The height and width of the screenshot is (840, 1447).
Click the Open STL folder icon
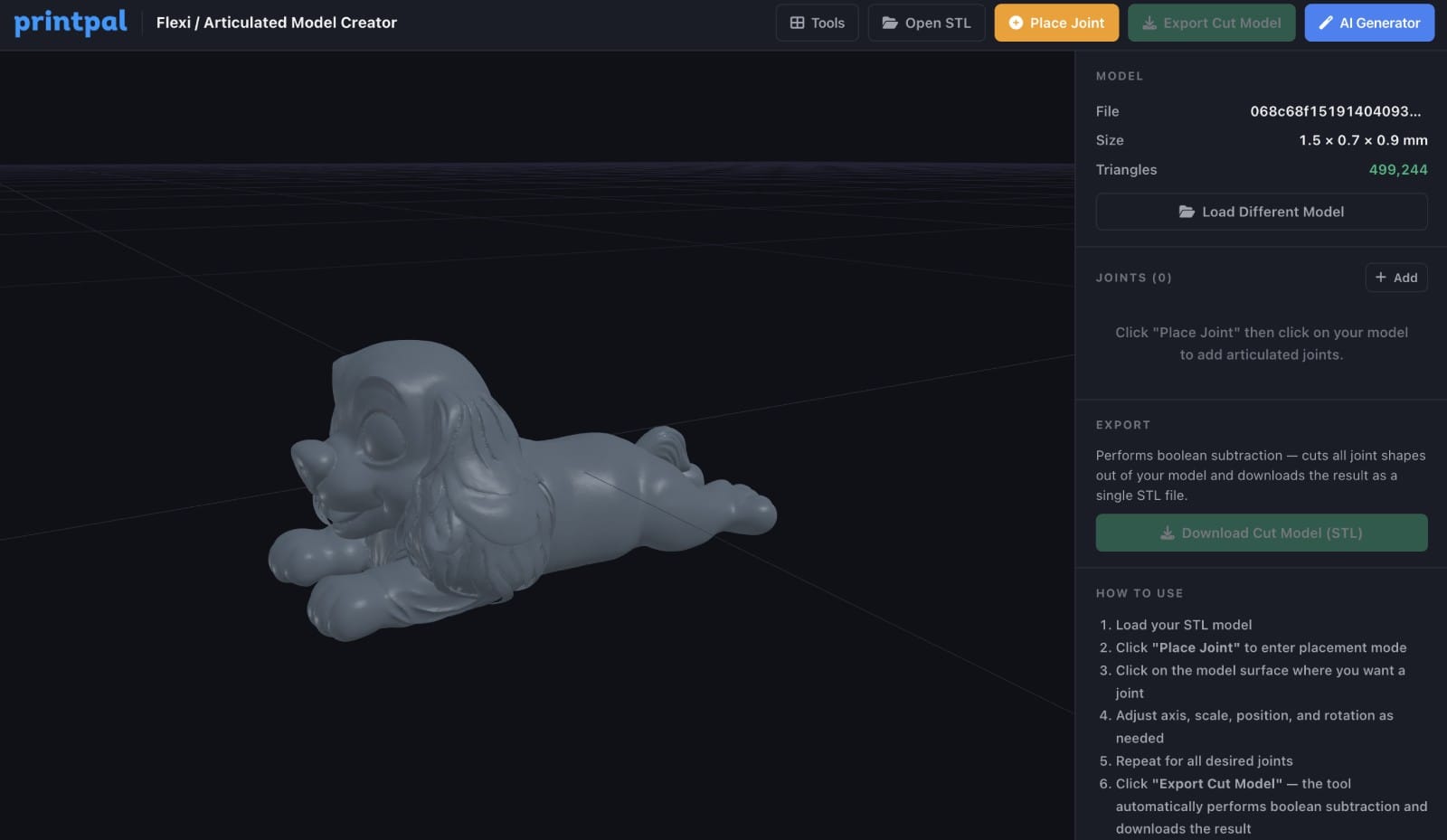click(890, 23)
